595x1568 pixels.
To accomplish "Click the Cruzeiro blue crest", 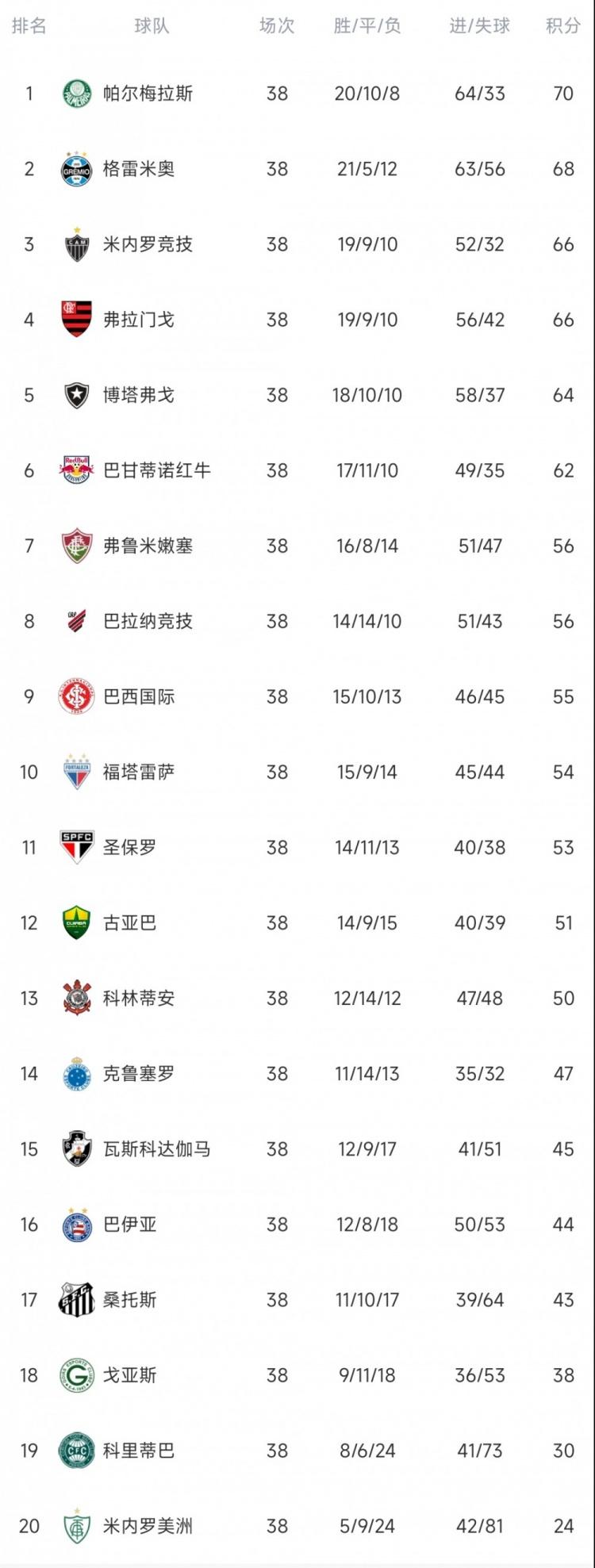I will 77,1073.
